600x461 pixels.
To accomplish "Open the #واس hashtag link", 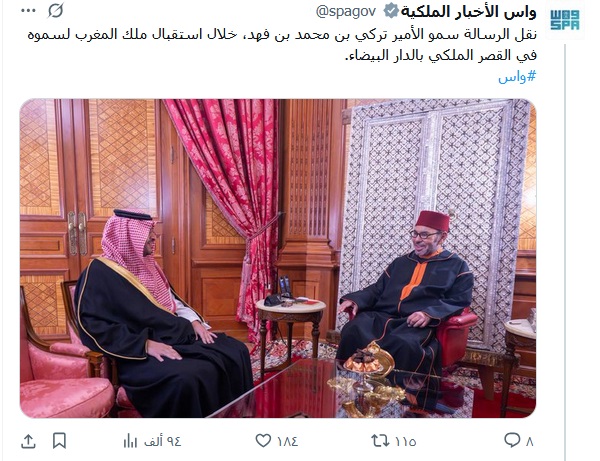I will pos(517,77).
